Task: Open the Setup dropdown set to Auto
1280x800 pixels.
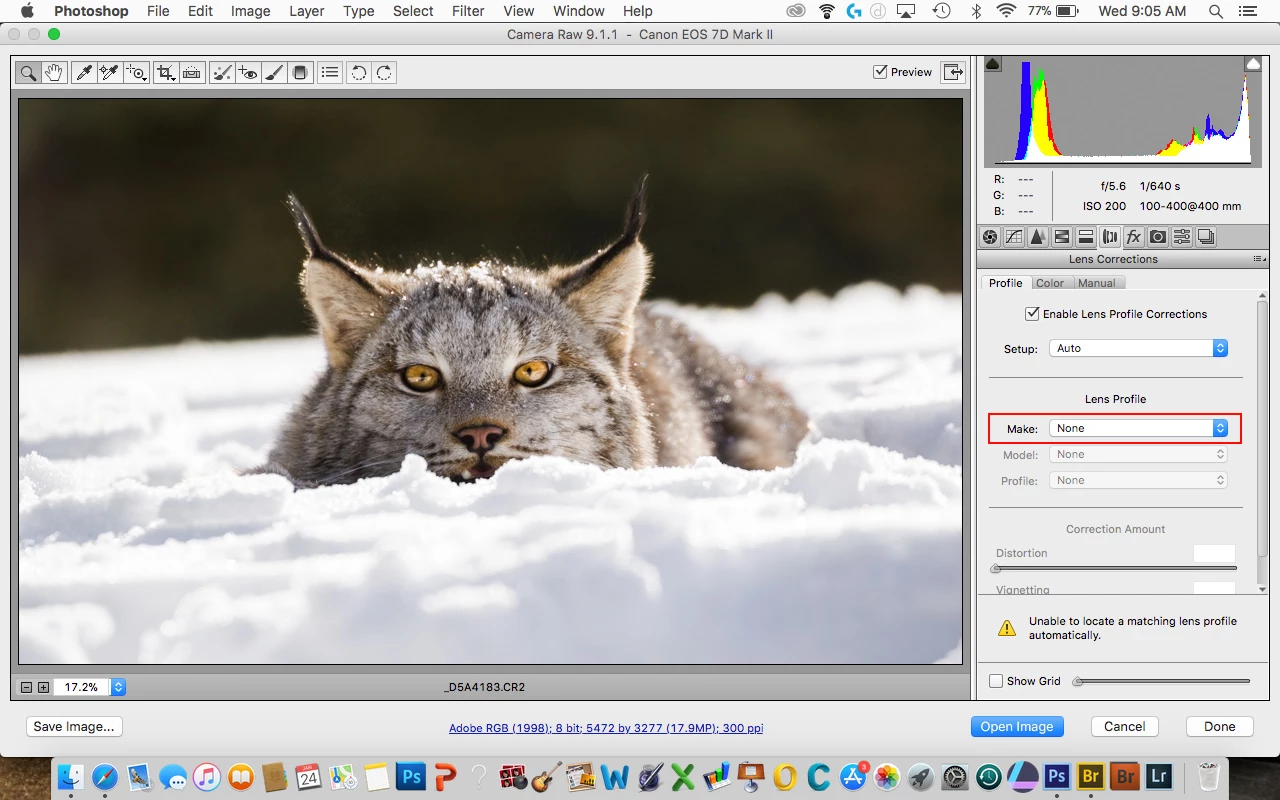Action: coord(1137,348)
